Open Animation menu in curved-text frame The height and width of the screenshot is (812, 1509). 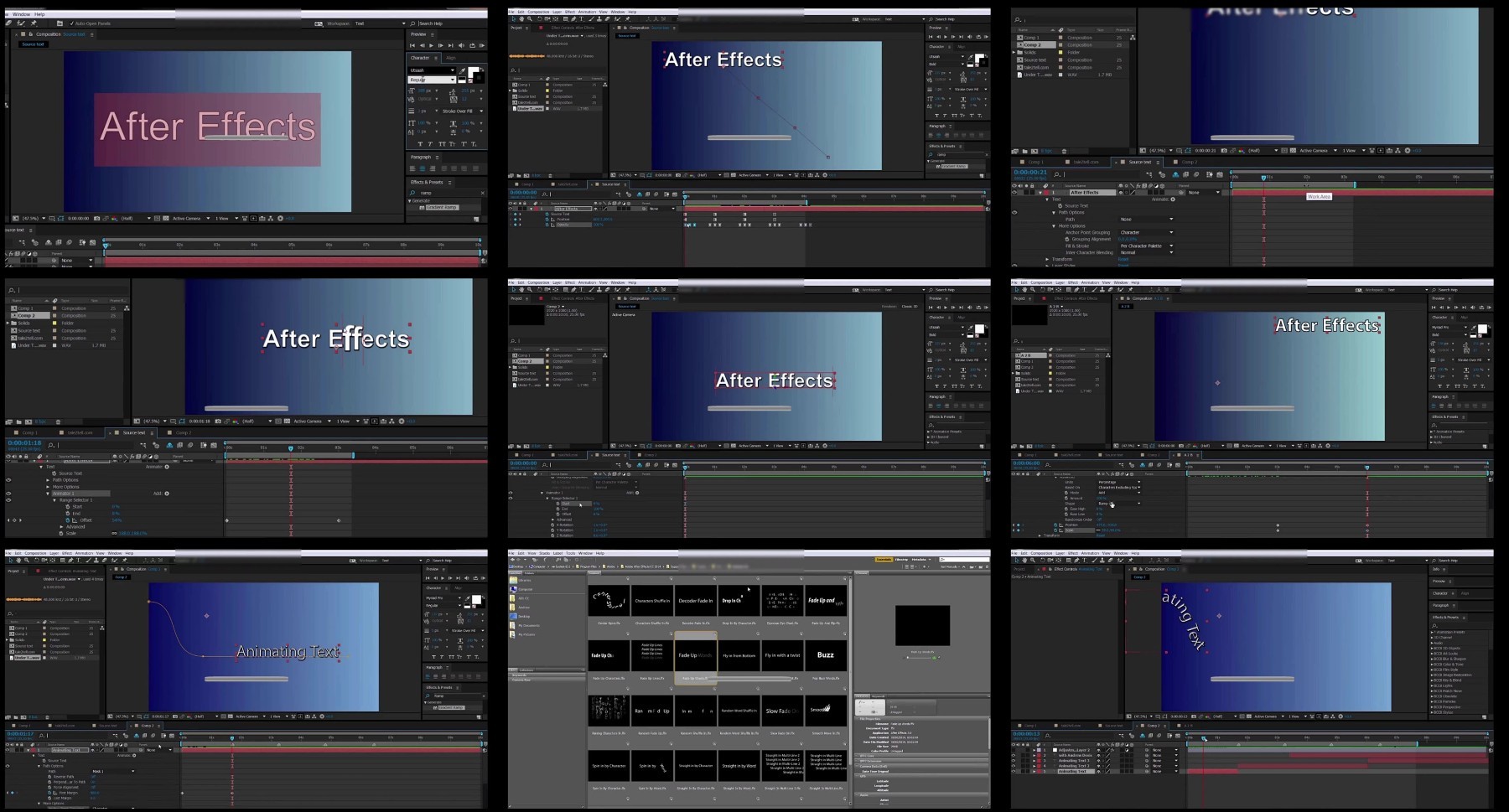[1090, 553]
